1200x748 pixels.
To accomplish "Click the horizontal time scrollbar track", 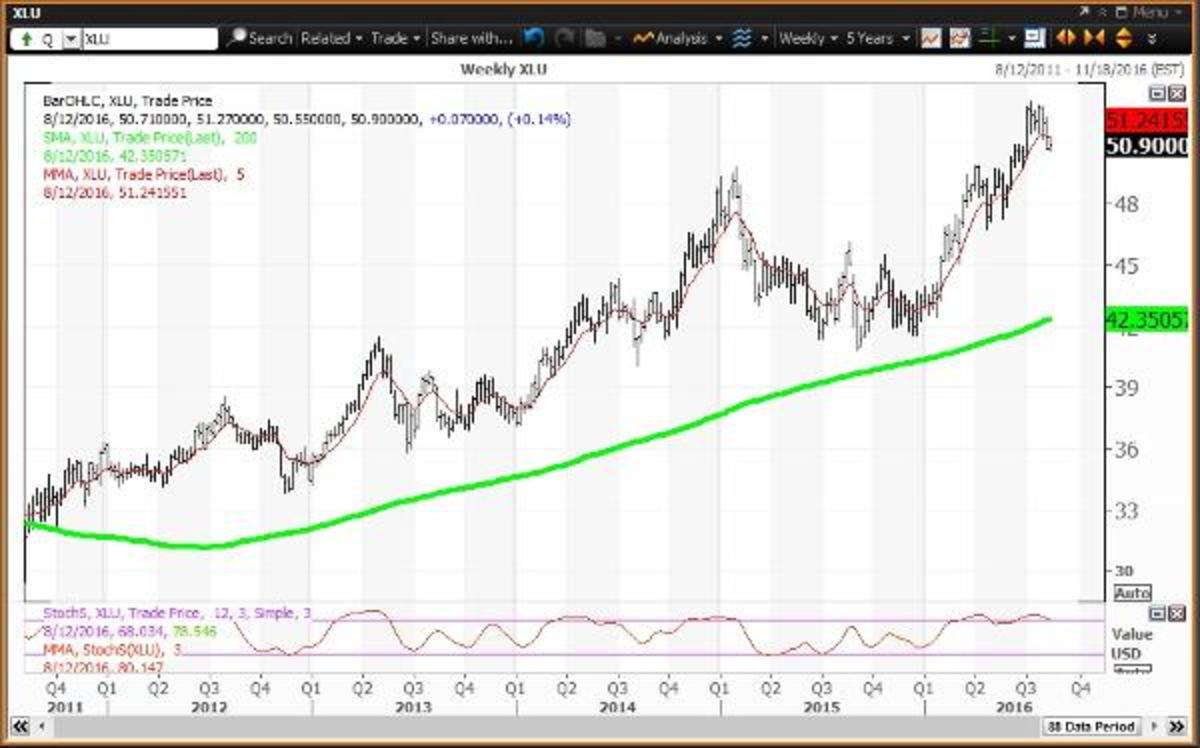I will click(x=500, y=726).
